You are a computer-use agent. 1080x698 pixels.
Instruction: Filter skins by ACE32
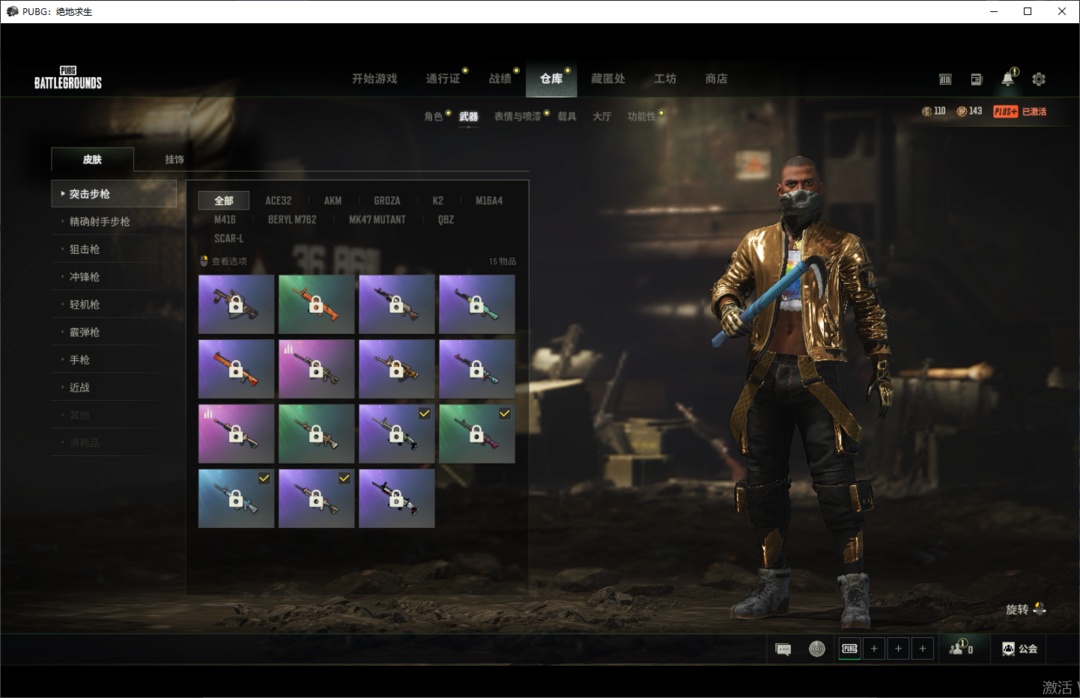coord(278,201)
